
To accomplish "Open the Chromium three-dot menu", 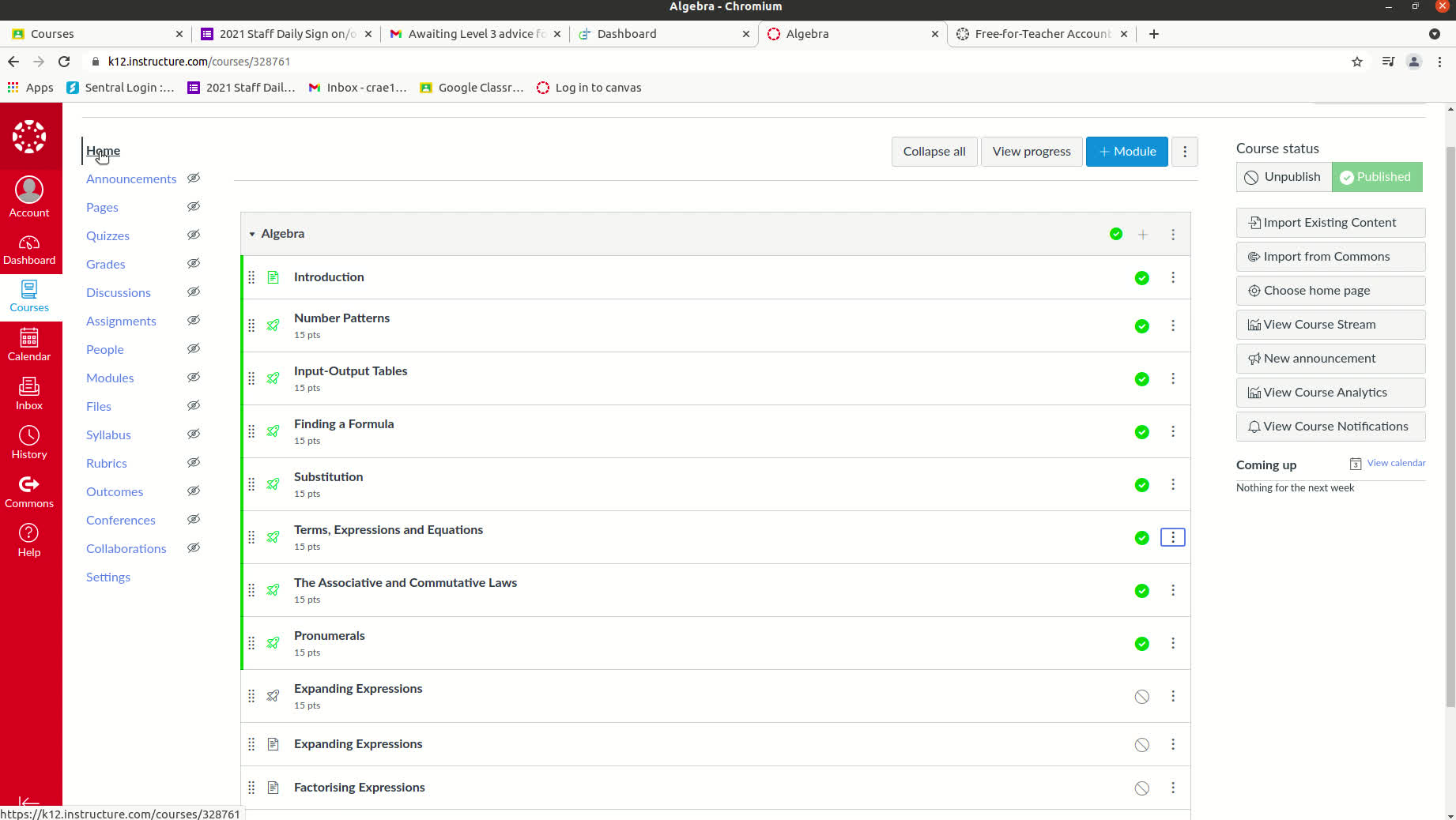I will click(x=1439, y=62).
